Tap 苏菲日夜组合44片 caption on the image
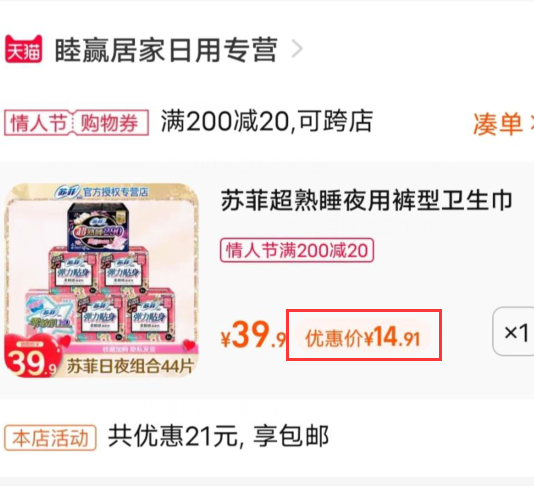Screen dimensions: 534x486 [130, 367]
